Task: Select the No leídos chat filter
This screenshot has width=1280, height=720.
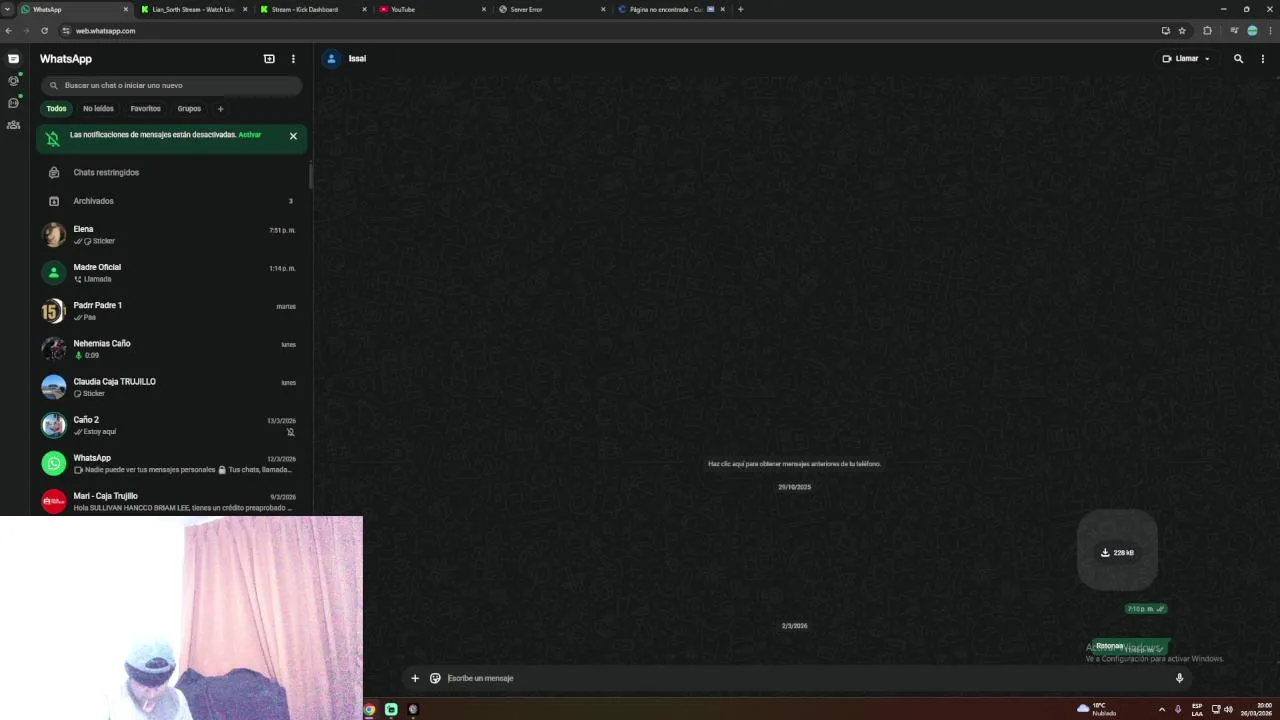Action: [98, 109]
